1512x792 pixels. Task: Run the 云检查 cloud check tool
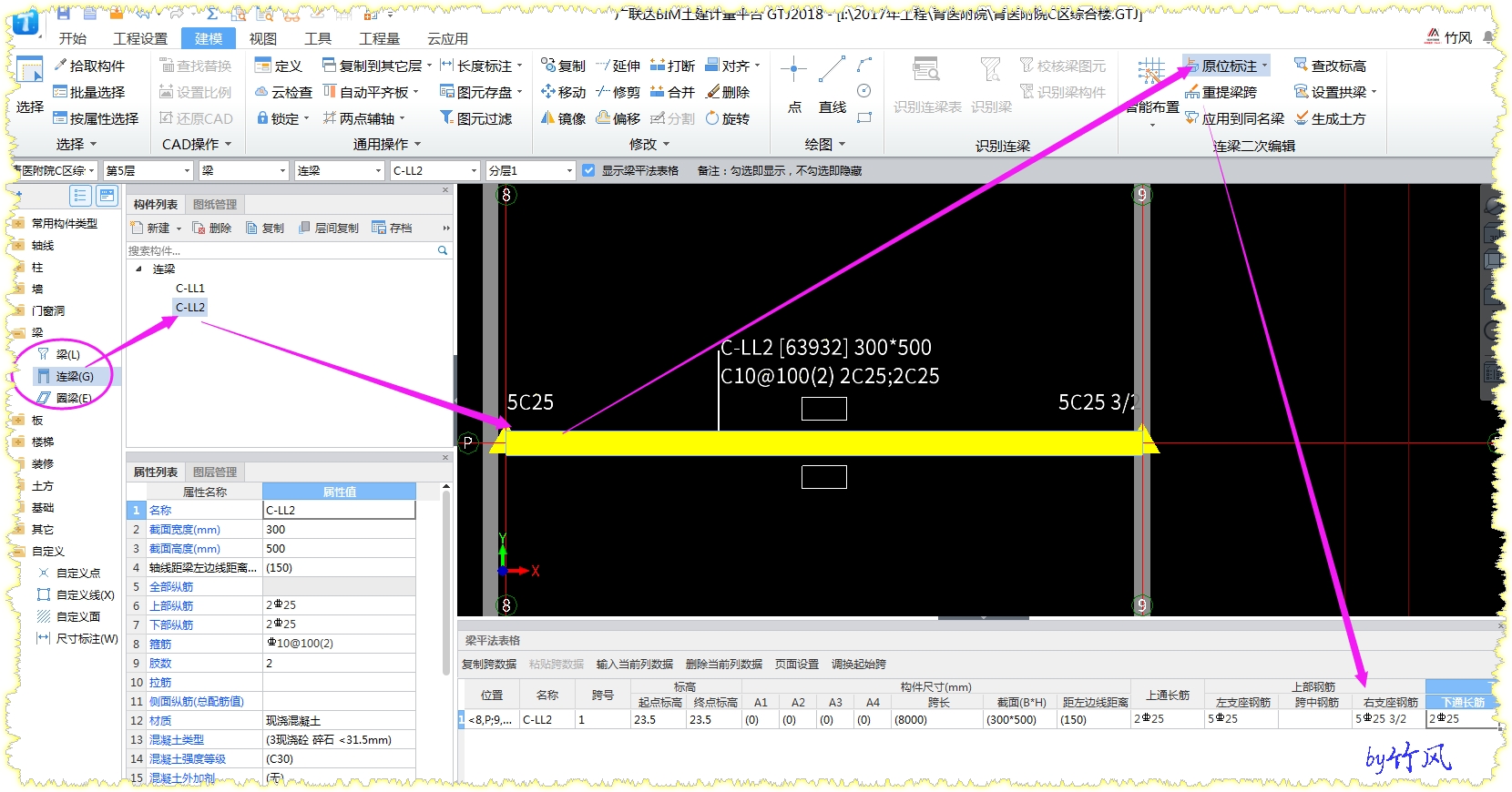point(283,92)
